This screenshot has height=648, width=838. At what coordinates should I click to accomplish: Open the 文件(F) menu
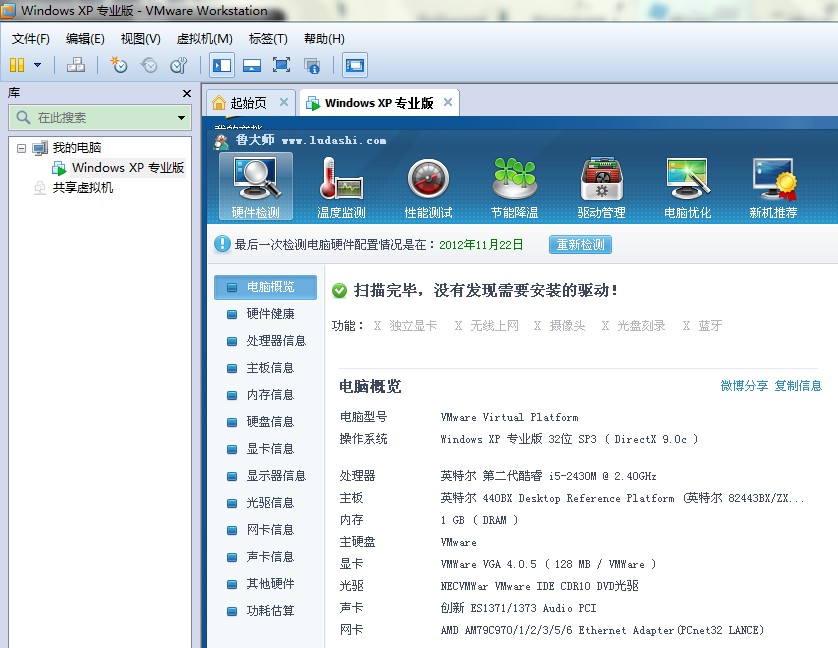[30, 38]
